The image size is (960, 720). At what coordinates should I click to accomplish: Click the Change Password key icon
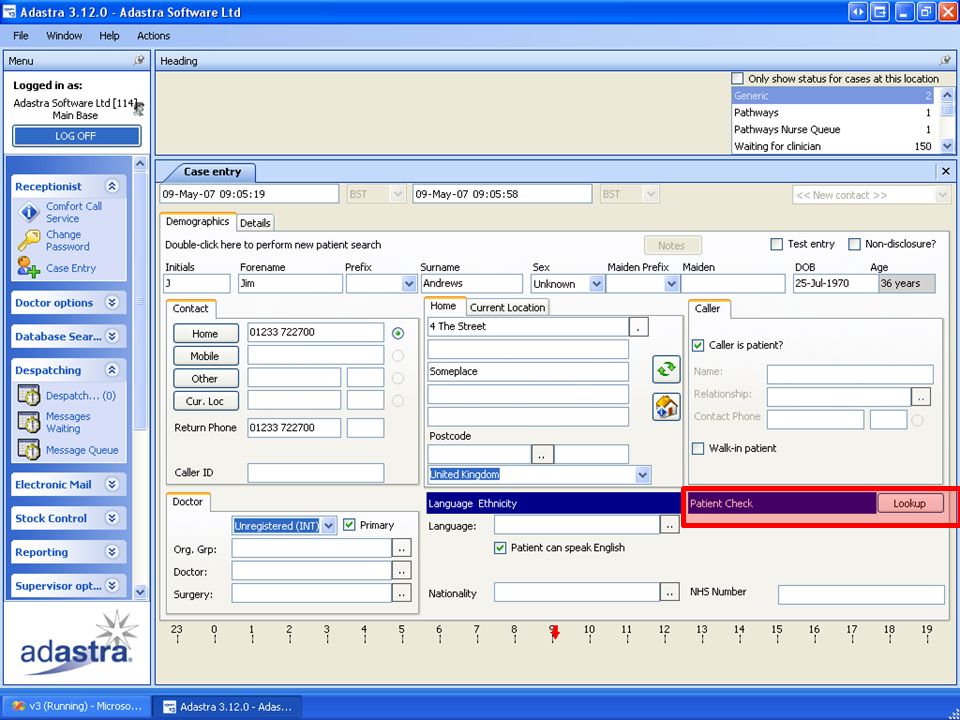point(29,241)
